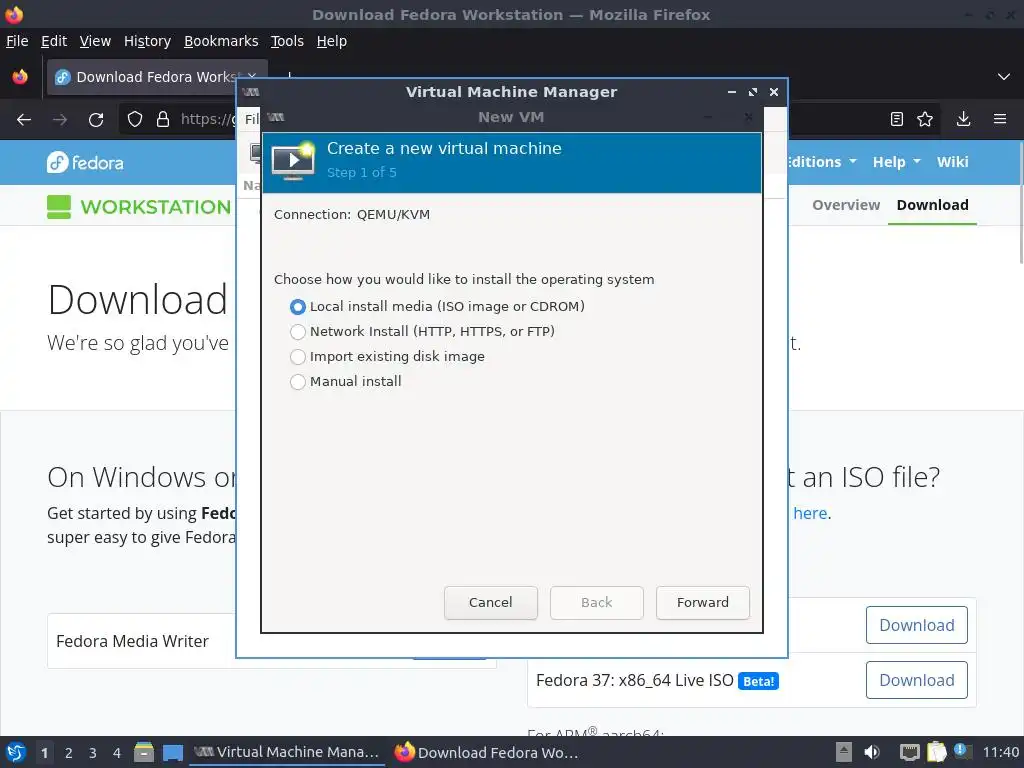Close the Virtual Machine Manager window
The image size is (1024, 768).
tap(774, 92)
